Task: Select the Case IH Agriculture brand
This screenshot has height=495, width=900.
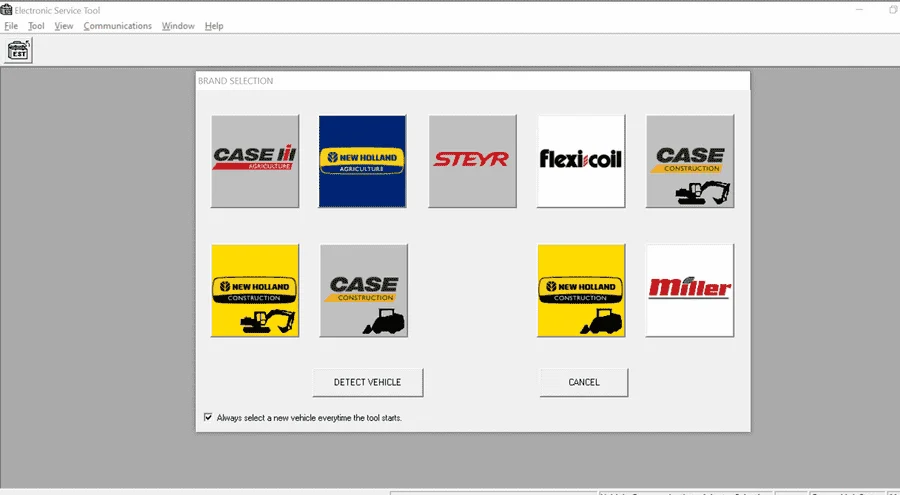Action: [x=255, y=161]
